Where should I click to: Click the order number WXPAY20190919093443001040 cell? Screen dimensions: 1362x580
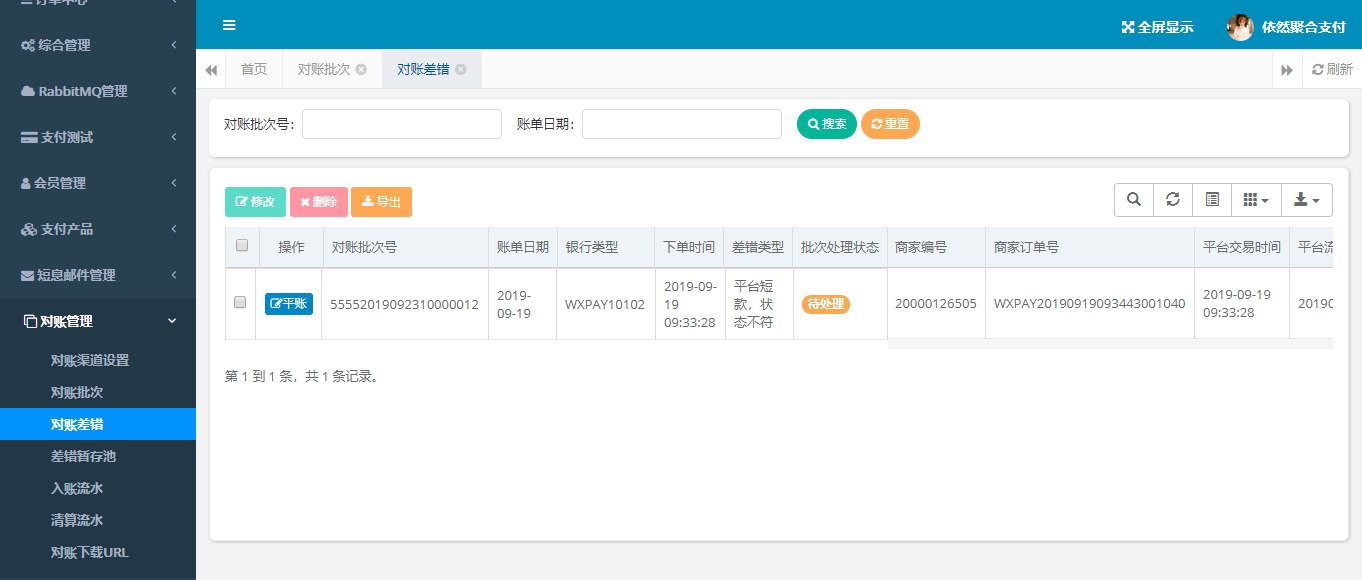(1090, 304)
